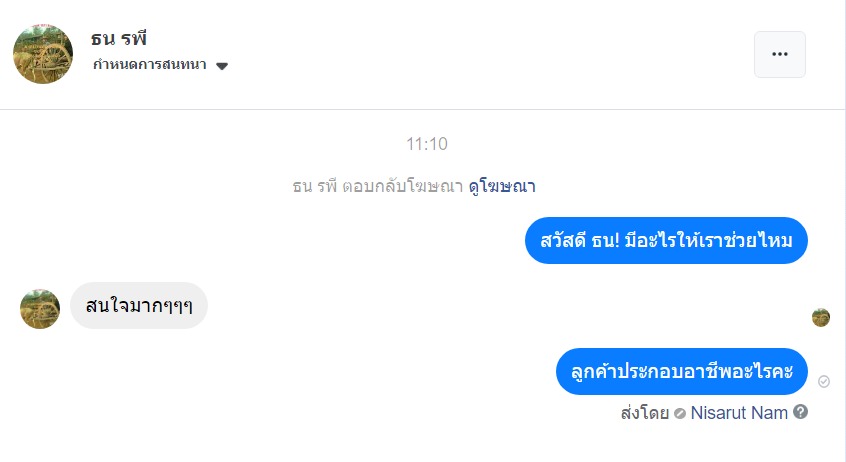Click the customer avatar beside สนใจมากๆๆๆ

(x=40, y=309)
